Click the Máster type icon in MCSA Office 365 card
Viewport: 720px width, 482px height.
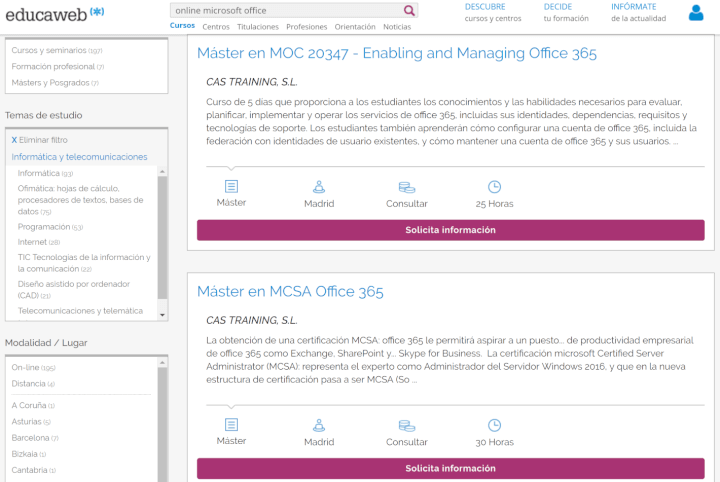pyautogui.click(x=231, y=424)
